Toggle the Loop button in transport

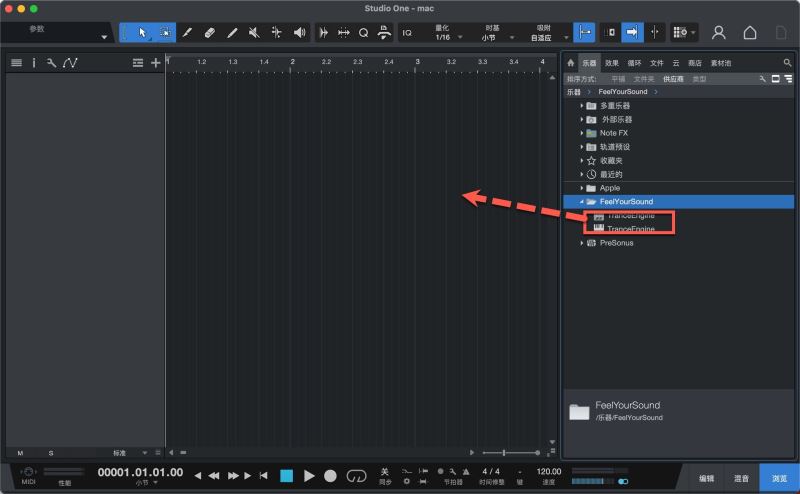pyautogui.click(x=357, y=476)
